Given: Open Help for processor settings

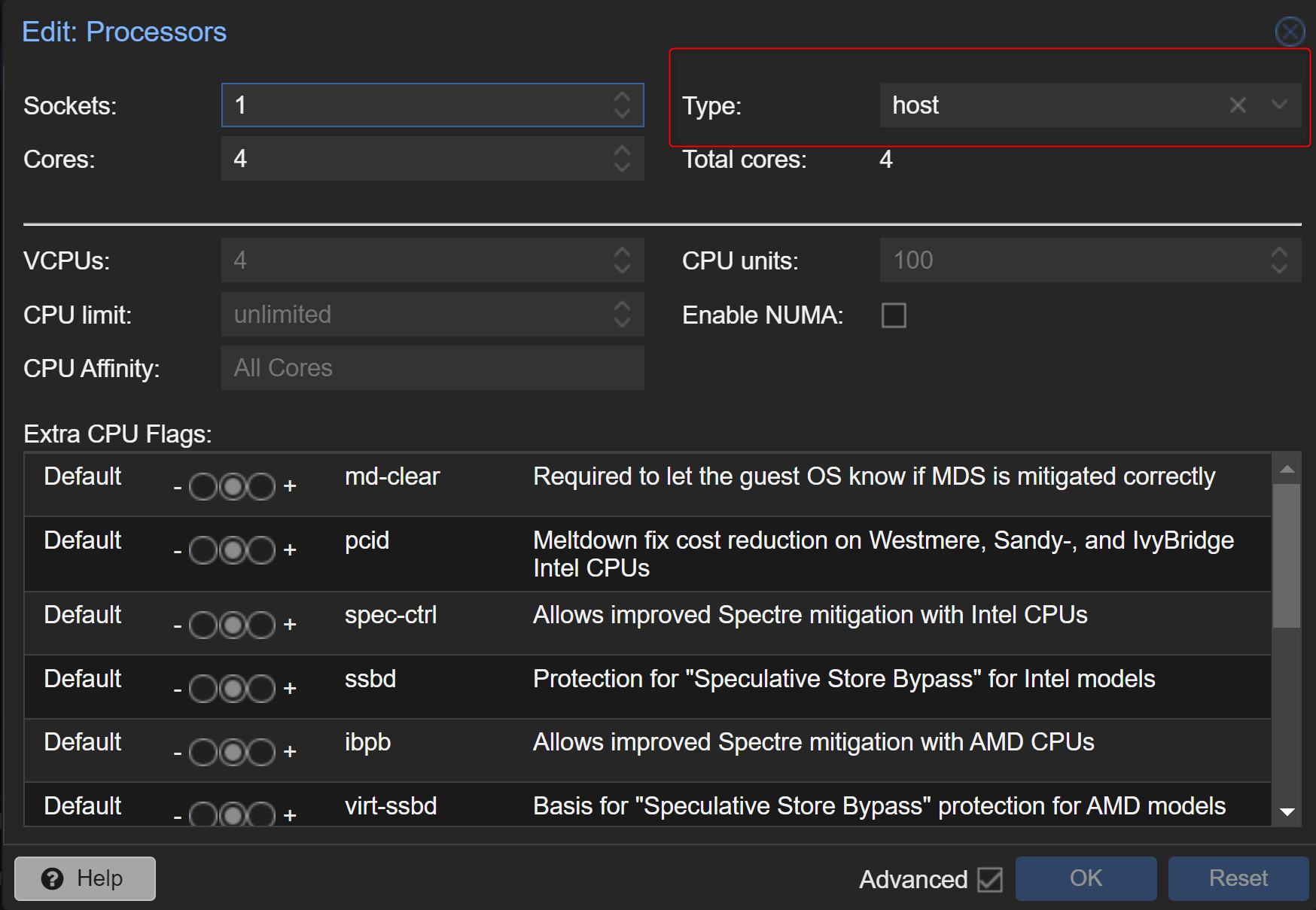Looking at the screenshot, I should click(x=85, y=878).
